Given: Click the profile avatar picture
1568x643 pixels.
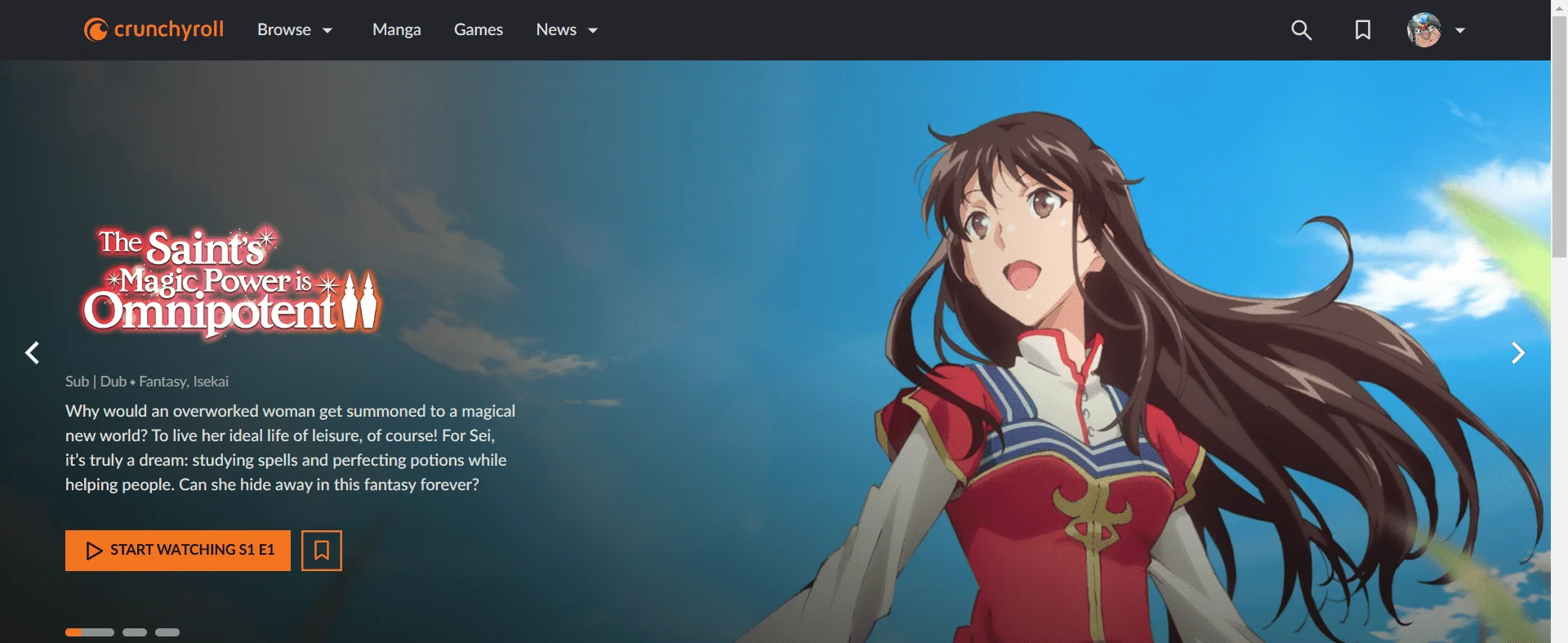Looking at the screenshot, I should 1423,30.
